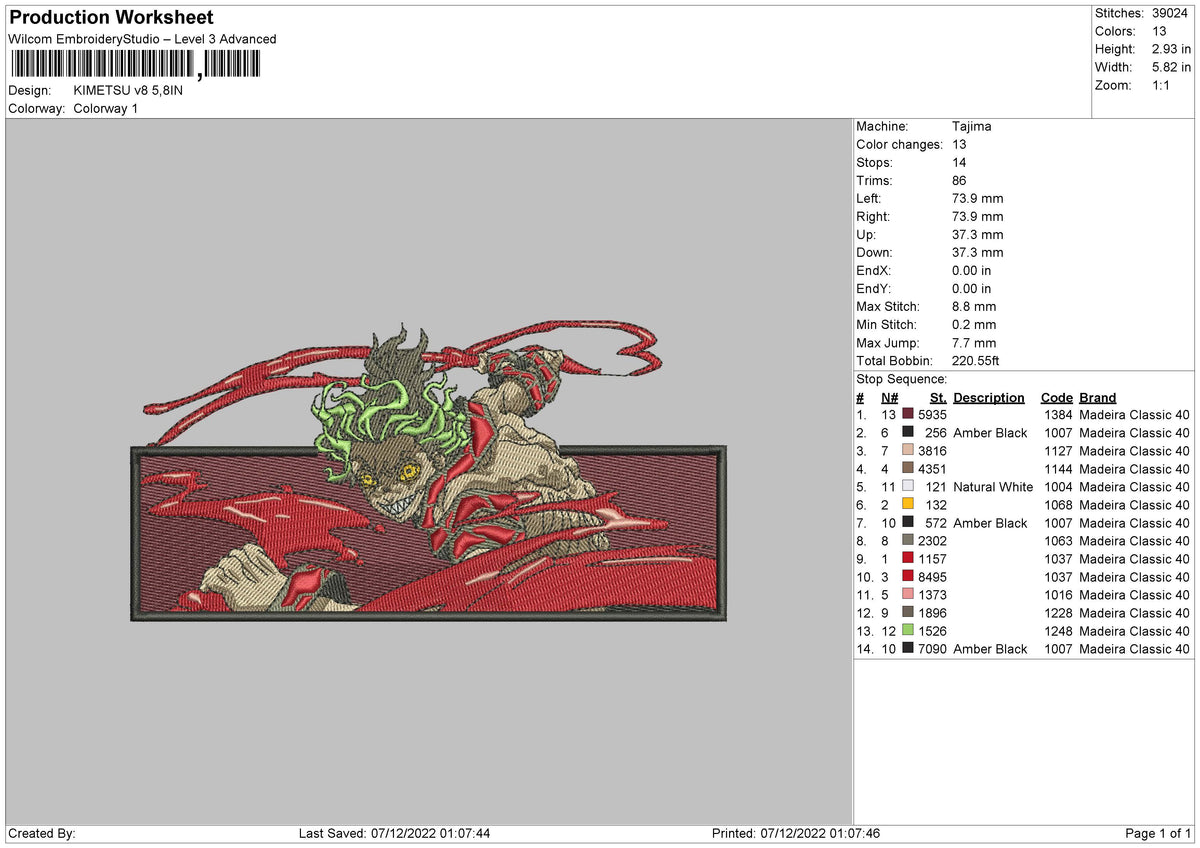Click the Brand column header

coord(1097,398)
